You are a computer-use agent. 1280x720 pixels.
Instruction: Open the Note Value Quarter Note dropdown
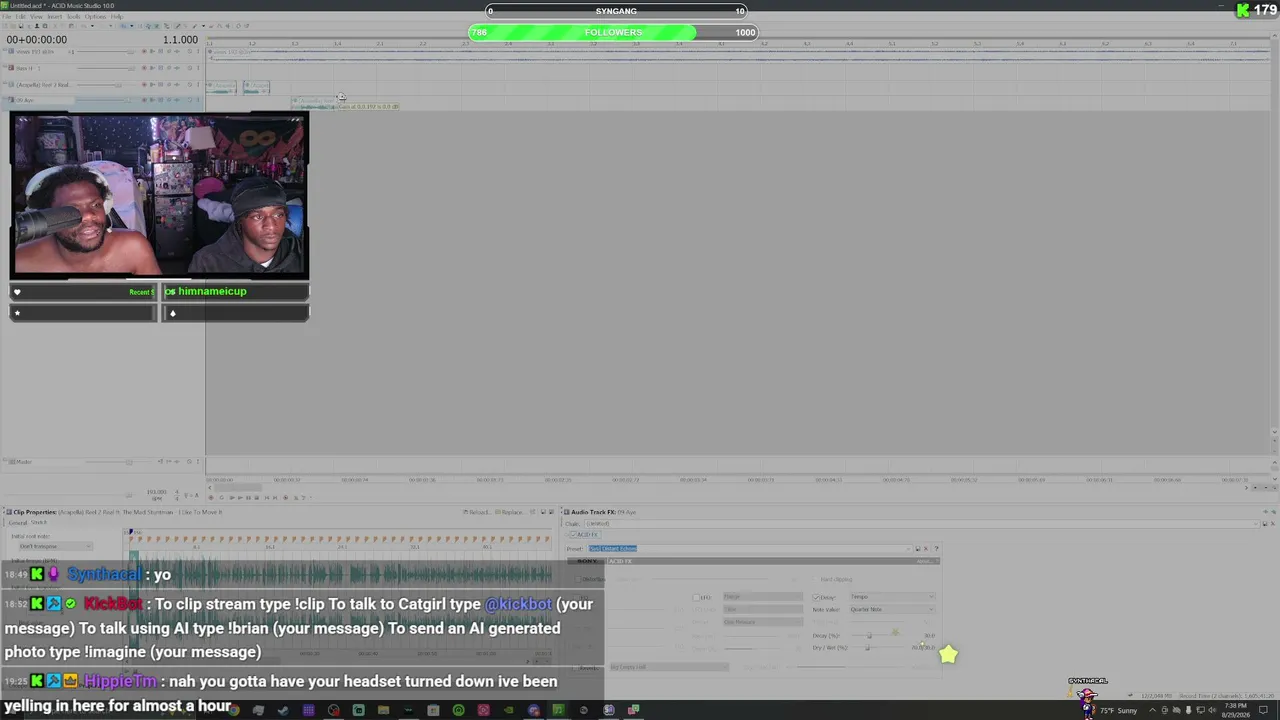pos(891,609)
